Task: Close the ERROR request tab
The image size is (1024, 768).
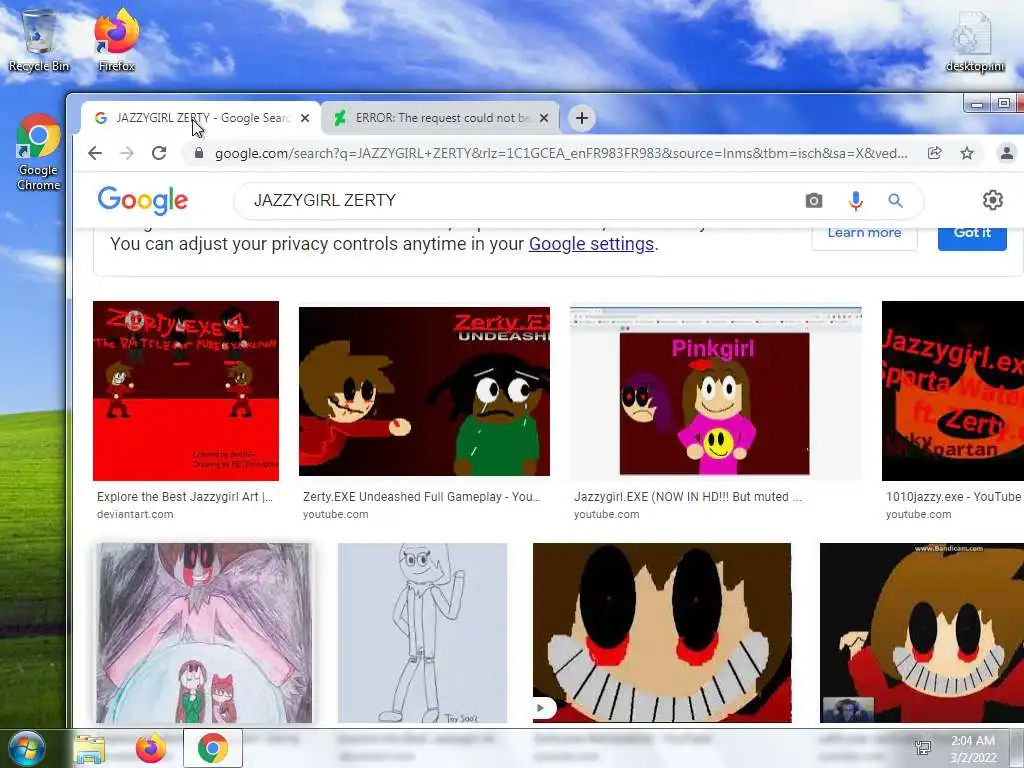Action: click(x=544, y=118)
